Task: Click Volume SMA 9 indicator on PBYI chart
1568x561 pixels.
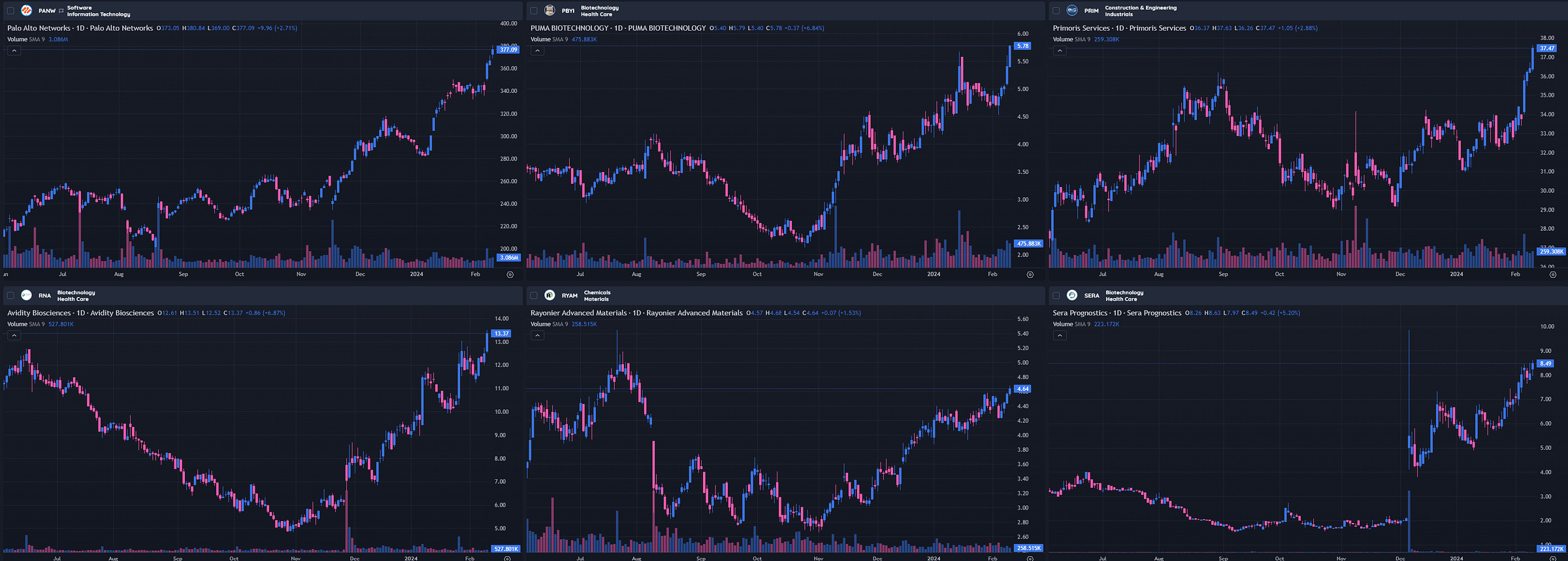Action: [x=563, y=39]
